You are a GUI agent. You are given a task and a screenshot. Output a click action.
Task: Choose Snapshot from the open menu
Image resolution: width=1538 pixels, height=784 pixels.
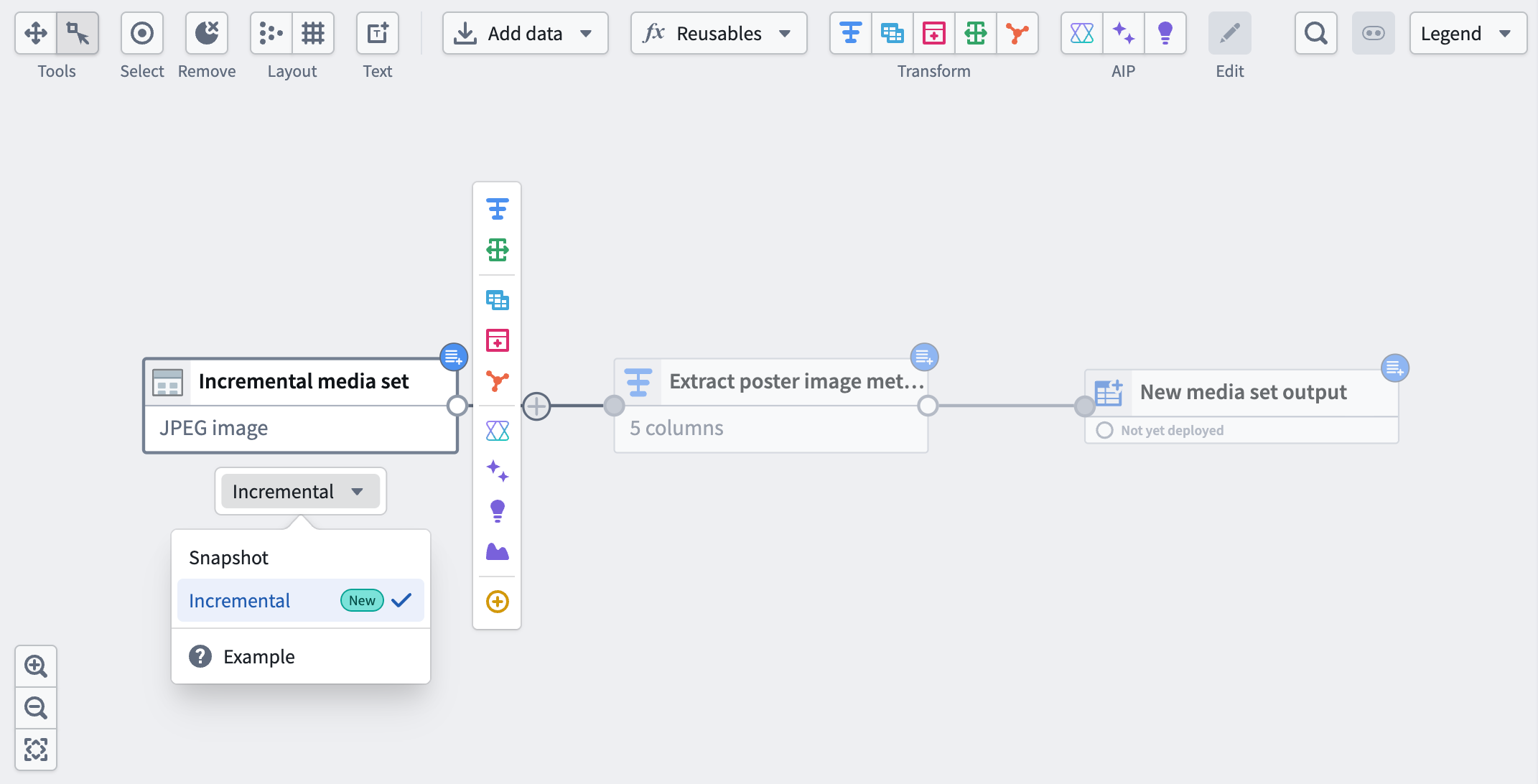point(228,557)
